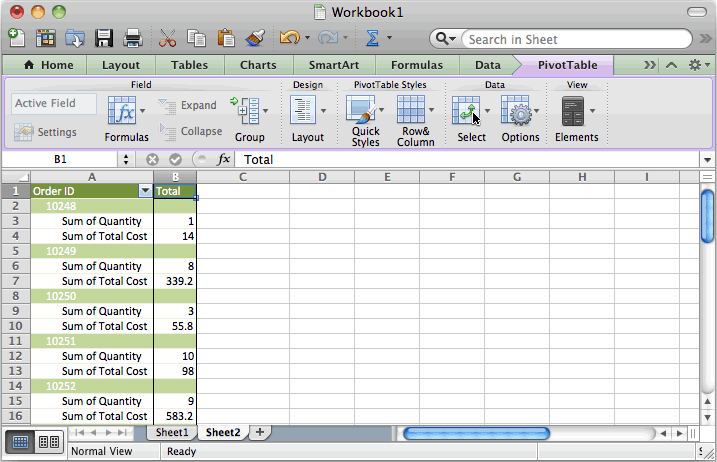
Task: Click the horizontal scrollbar thumb
Action: (476, 433)
